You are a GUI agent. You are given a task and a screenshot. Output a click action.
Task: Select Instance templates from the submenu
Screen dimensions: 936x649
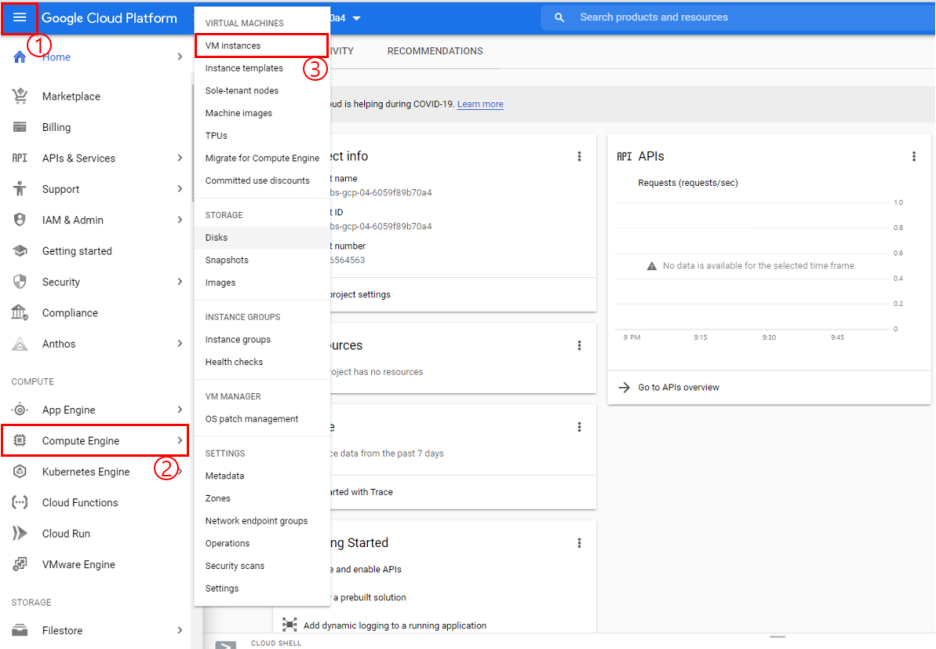point(244,68)
